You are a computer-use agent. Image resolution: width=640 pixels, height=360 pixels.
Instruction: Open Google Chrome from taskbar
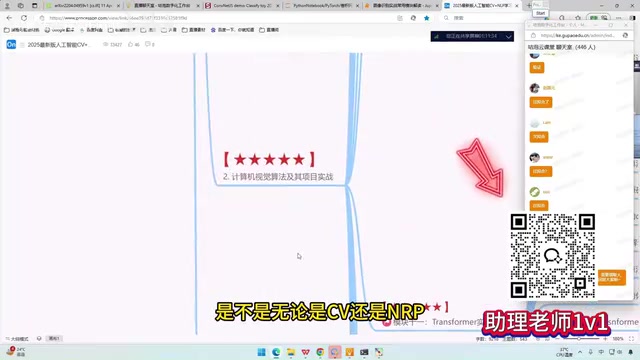320,352
